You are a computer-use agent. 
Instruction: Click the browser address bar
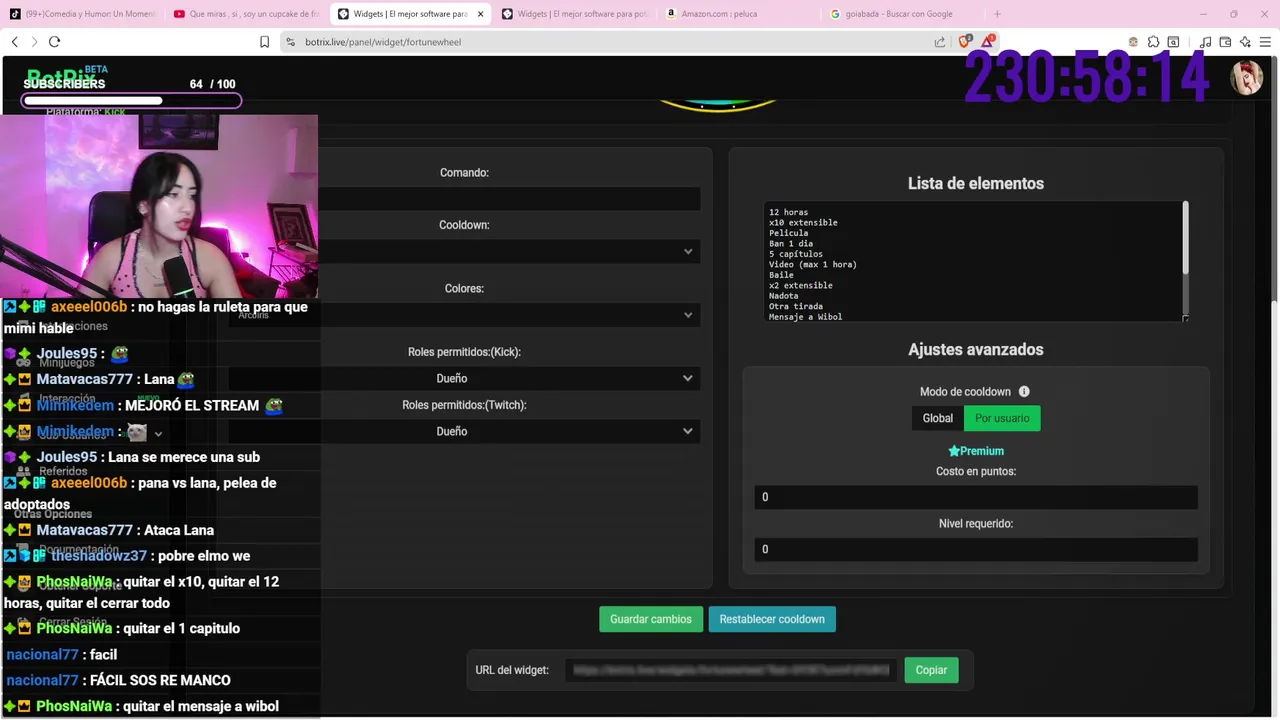pos(610,42)
